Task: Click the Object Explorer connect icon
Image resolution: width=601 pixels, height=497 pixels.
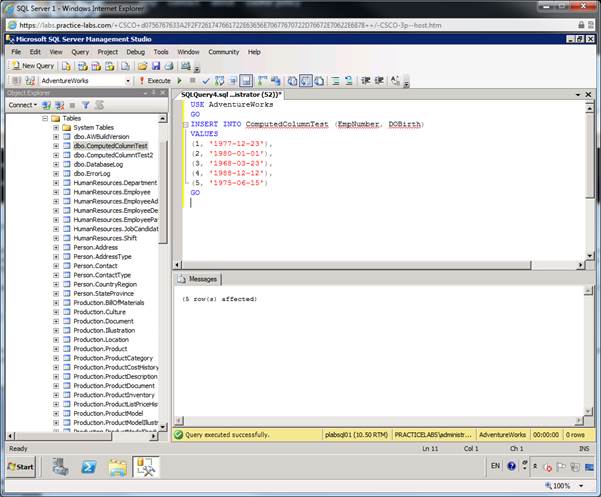Action: (x=46, y=105)
